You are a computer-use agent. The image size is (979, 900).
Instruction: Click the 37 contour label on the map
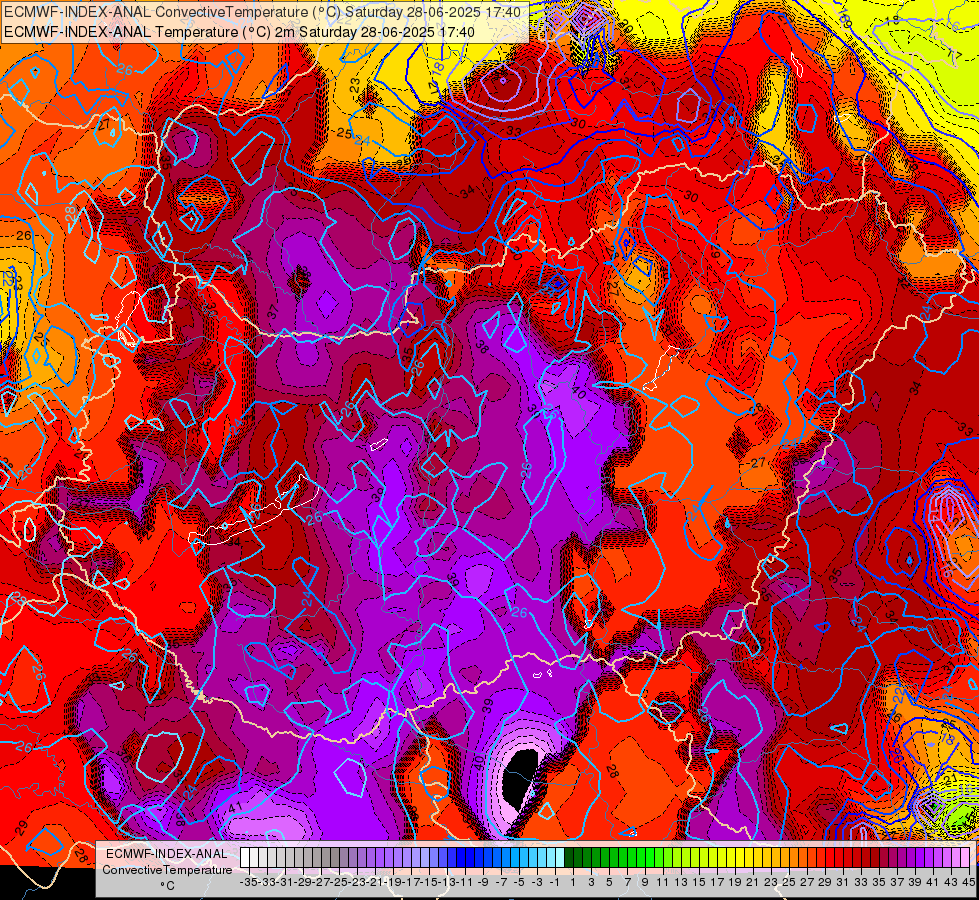[273, 312]
